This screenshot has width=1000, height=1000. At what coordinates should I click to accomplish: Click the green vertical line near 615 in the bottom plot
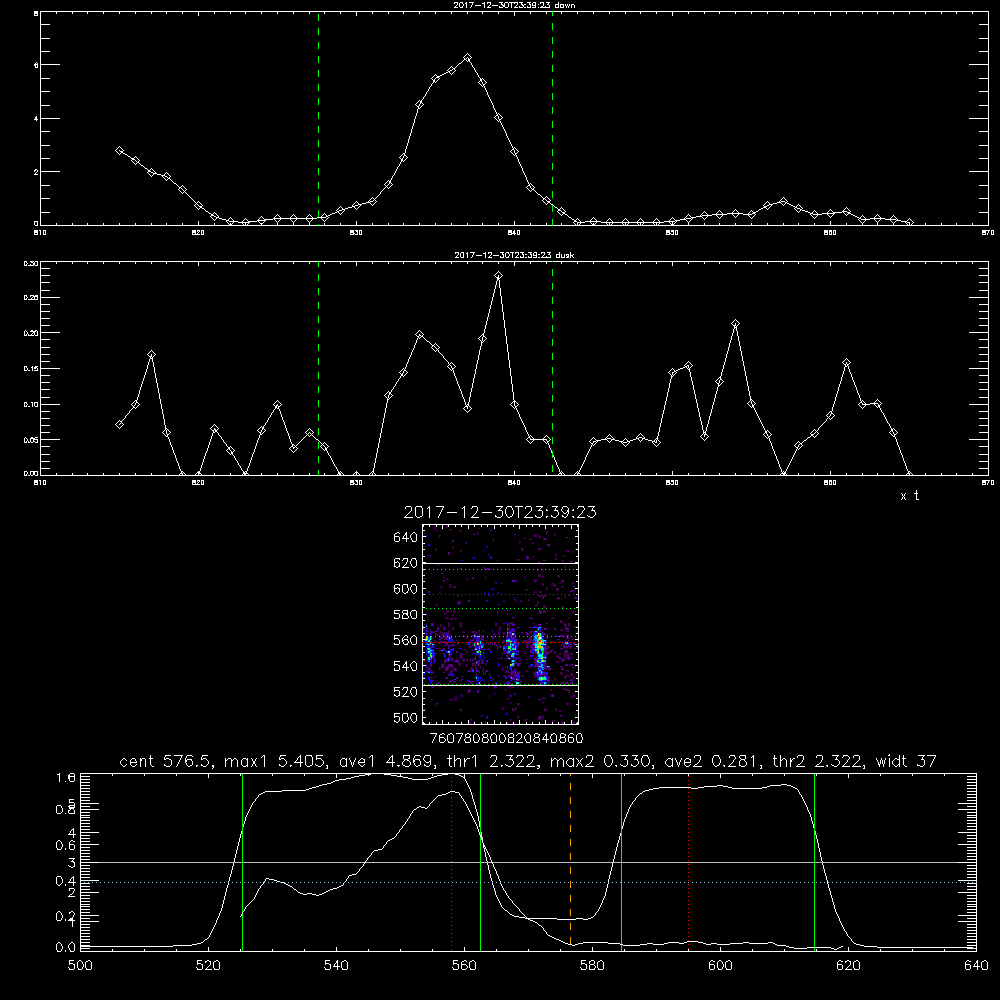pos(814,861)
